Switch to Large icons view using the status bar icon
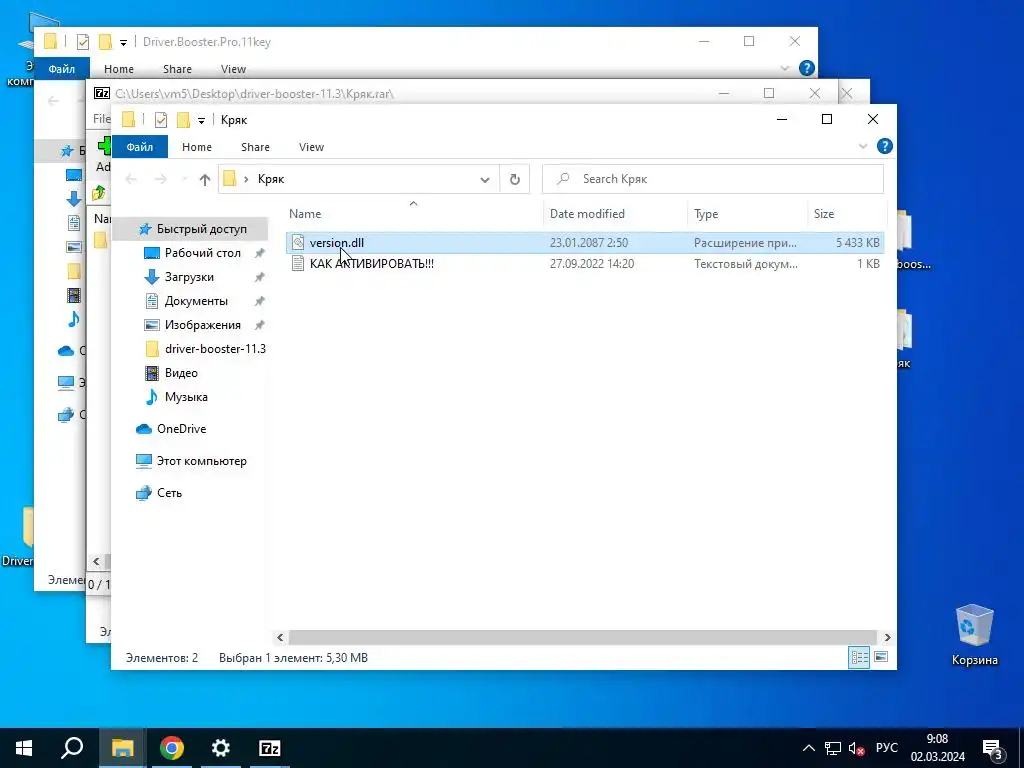 881,657
